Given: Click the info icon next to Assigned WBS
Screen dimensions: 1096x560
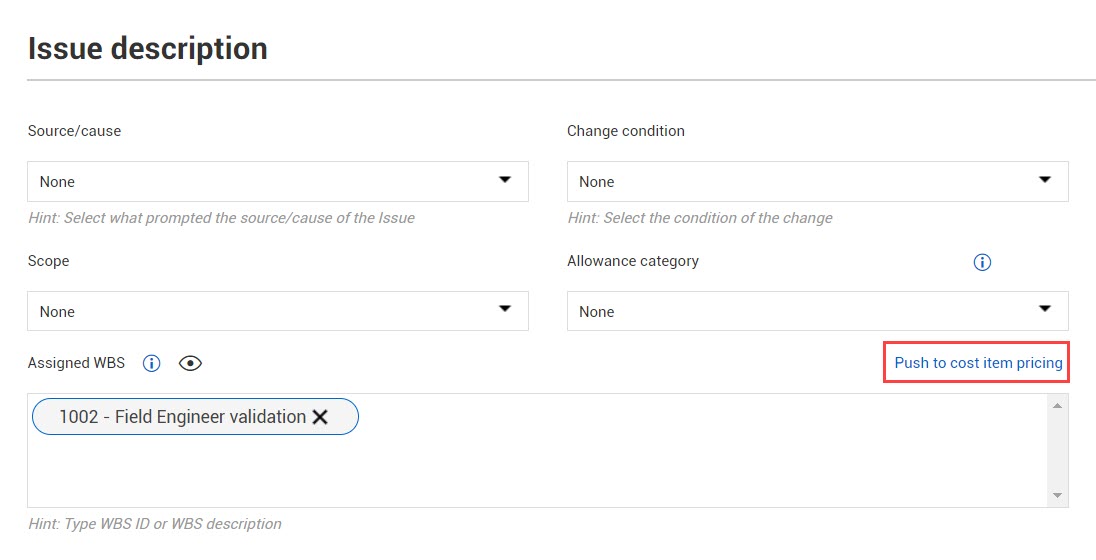Looking at the screenshot, I should pos(152,364).
